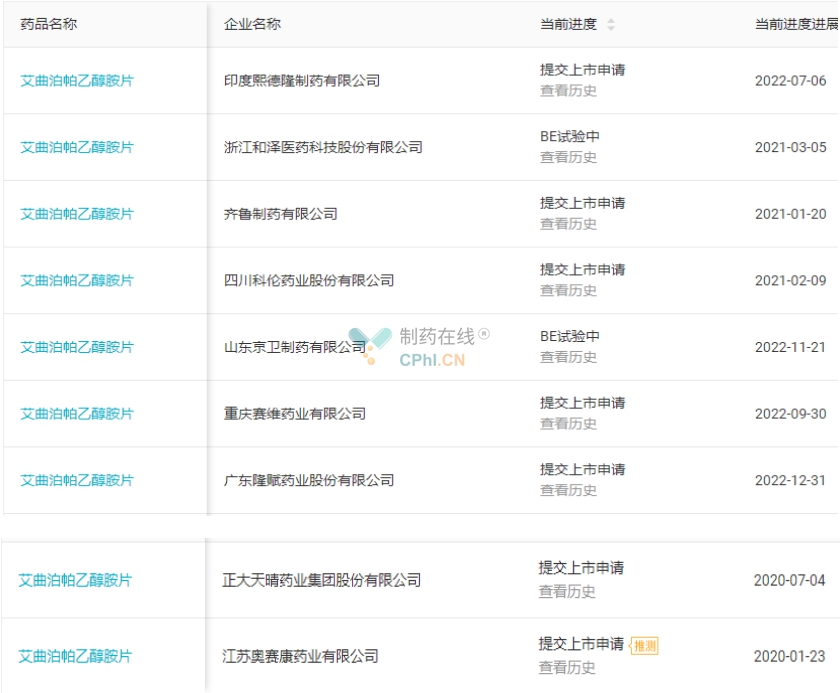Click date 2021-03-05

click(x=791, y=147)
